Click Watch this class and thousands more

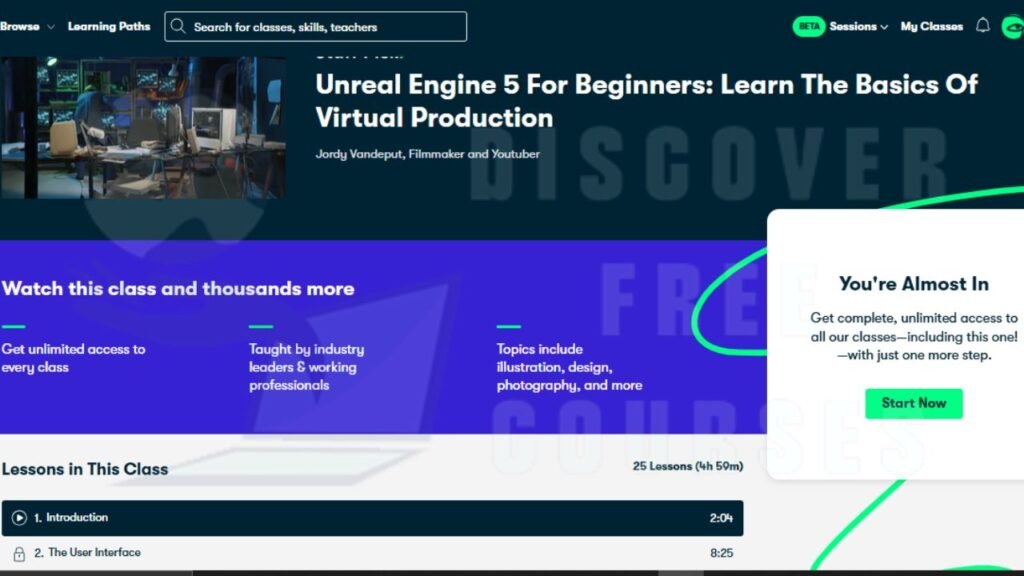tap(178, 289)
